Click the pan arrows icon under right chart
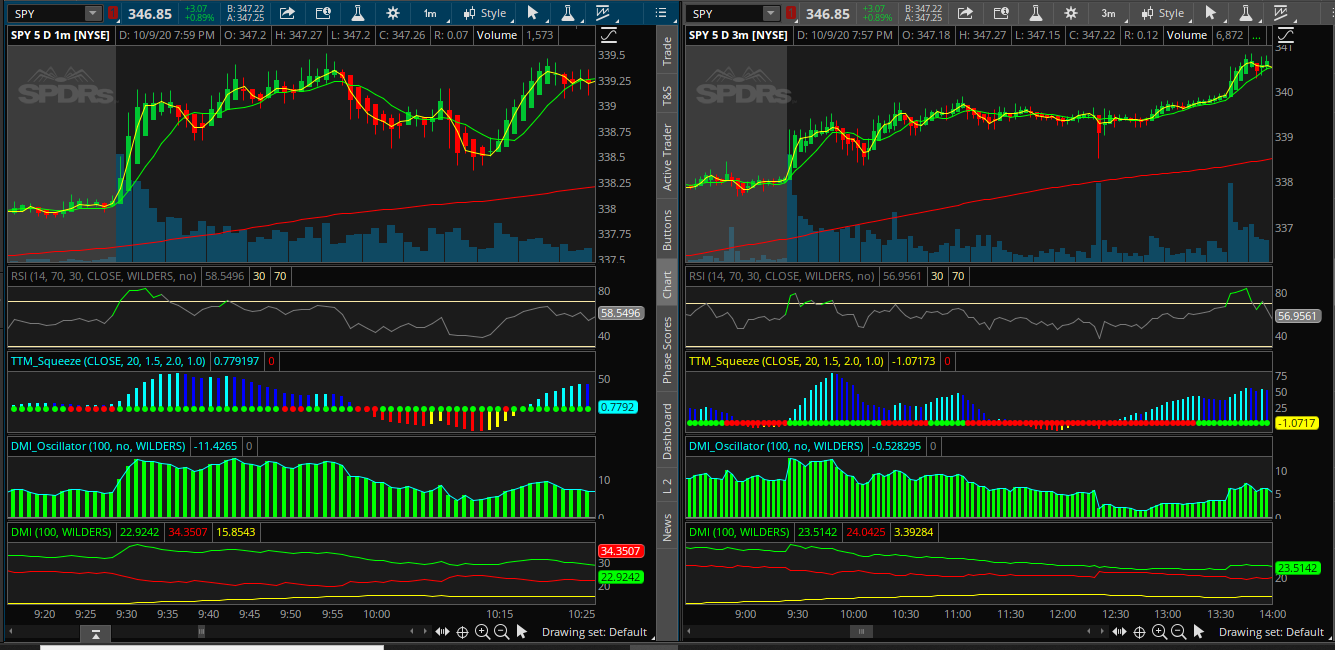This screenshot has width=1335, height=650. click(x=1119, y=632)
